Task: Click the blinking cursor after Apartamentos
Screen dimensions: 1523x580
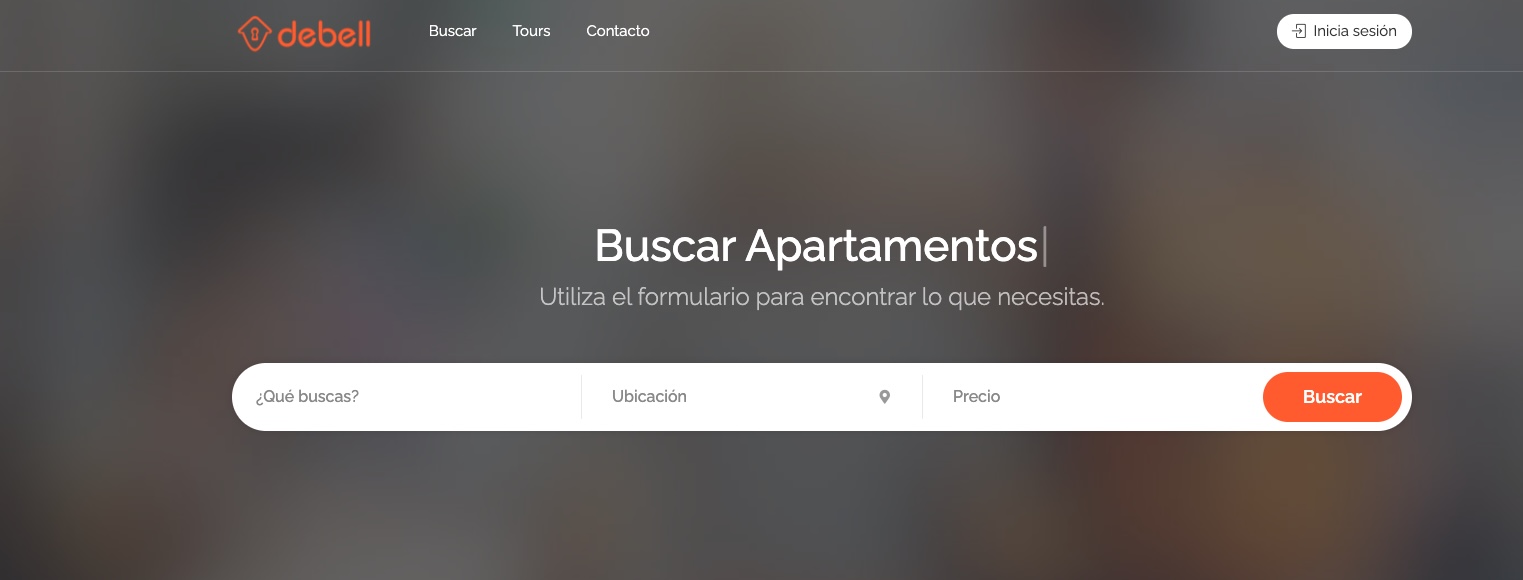Action: pyautogui.click(x=1044, y=246)
